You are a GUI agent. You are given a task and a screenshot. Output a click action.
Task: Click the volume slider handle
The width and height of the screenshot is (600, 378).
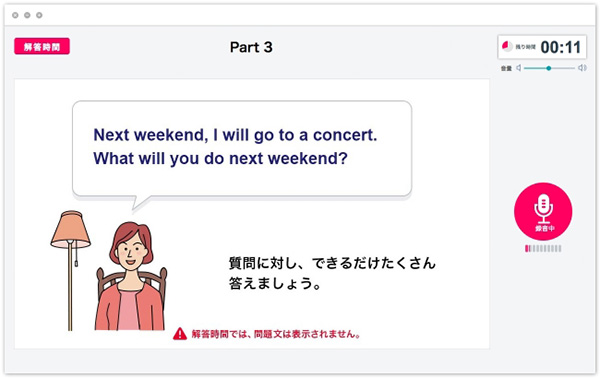point(548,68)
